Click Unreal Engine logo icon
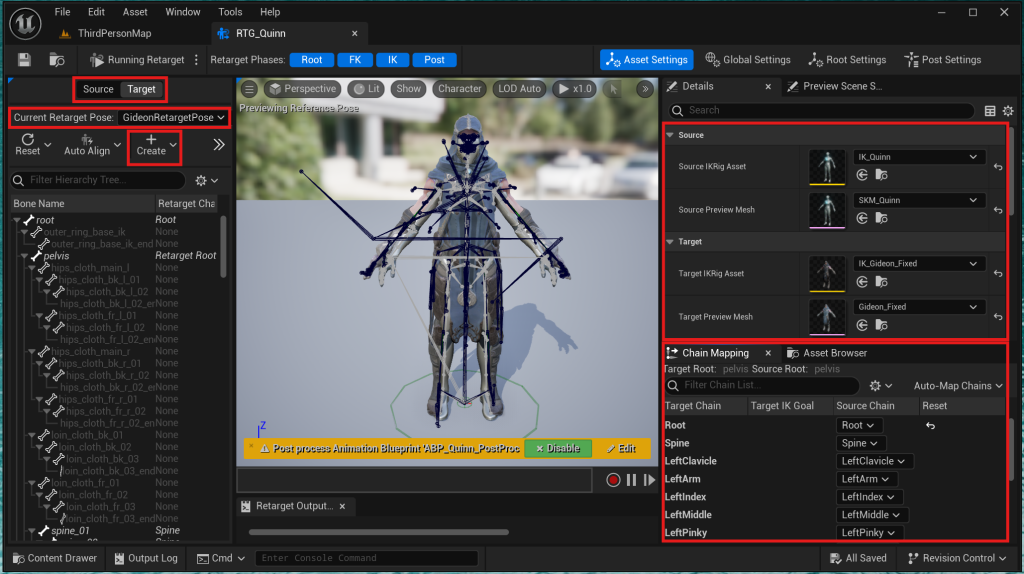Screen dimensions: 1024x574 pos(25,24)
